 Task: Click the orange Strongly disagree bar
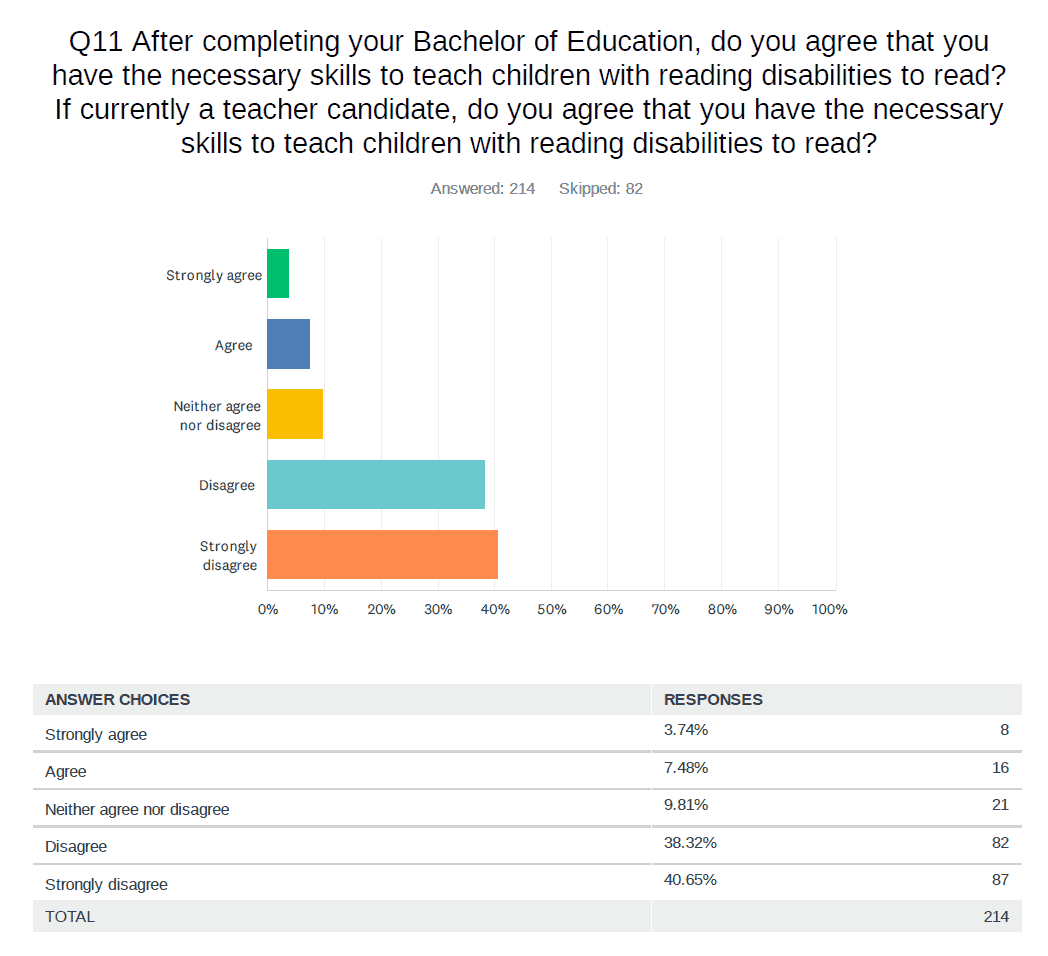(382, 554)
